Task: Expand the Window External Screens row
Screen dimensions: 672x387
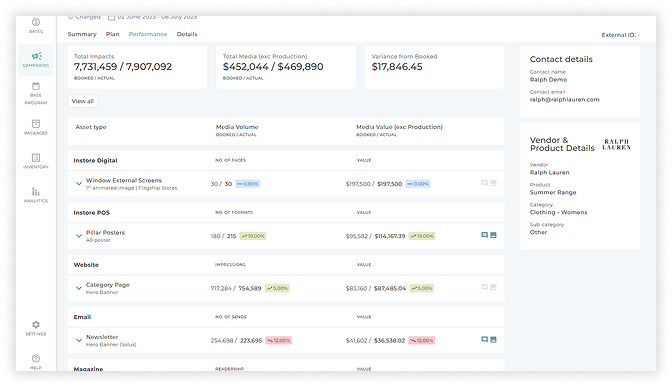Action: pos(79,183)
